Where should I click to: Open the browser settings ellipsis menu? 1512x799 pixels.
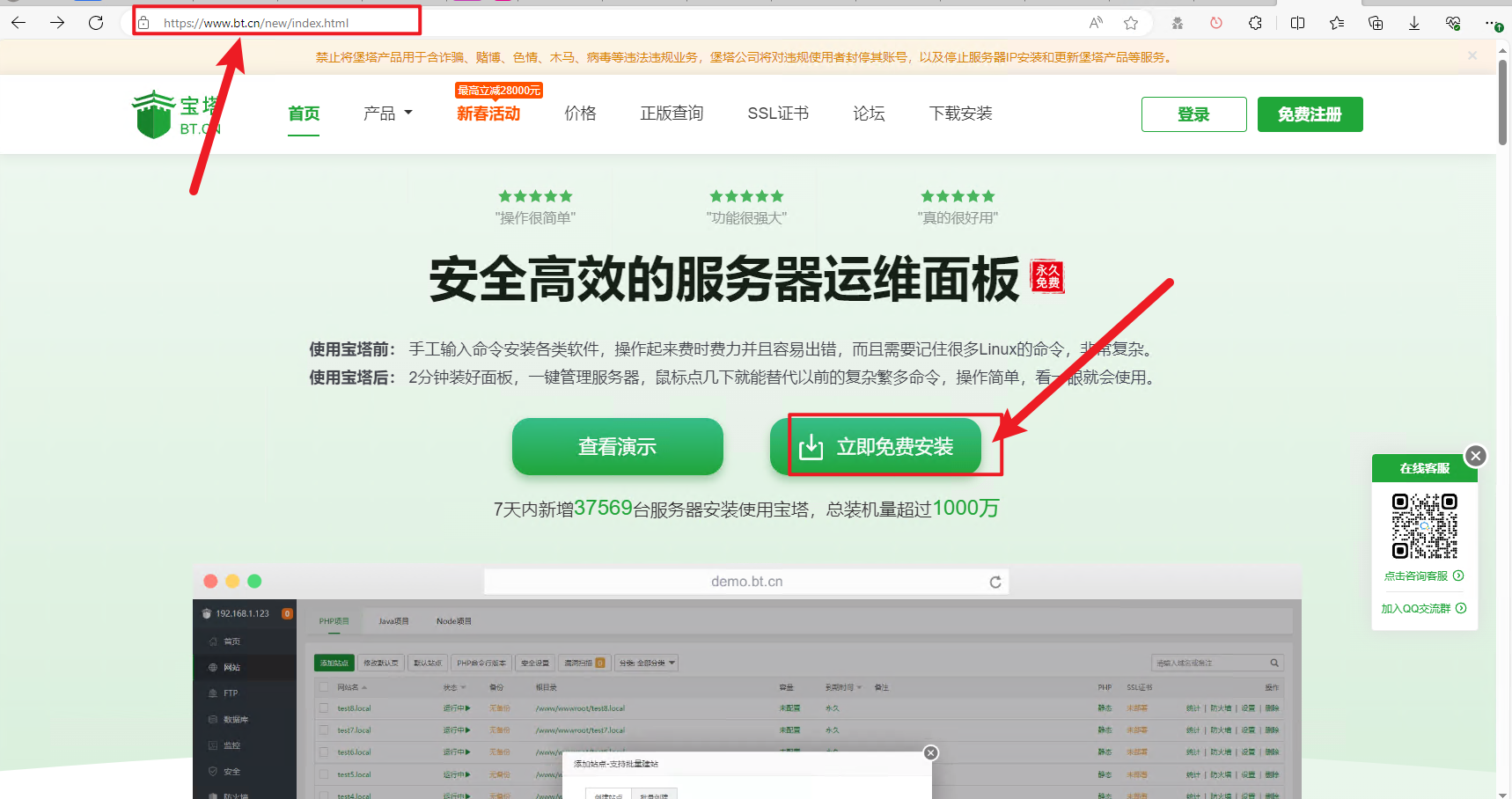click(1492, 23)
